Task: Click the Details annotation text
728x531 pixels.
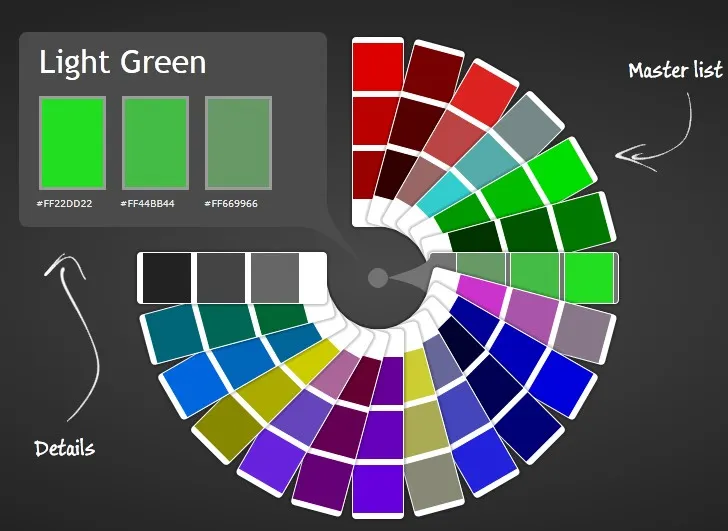Action: point(64,447)
